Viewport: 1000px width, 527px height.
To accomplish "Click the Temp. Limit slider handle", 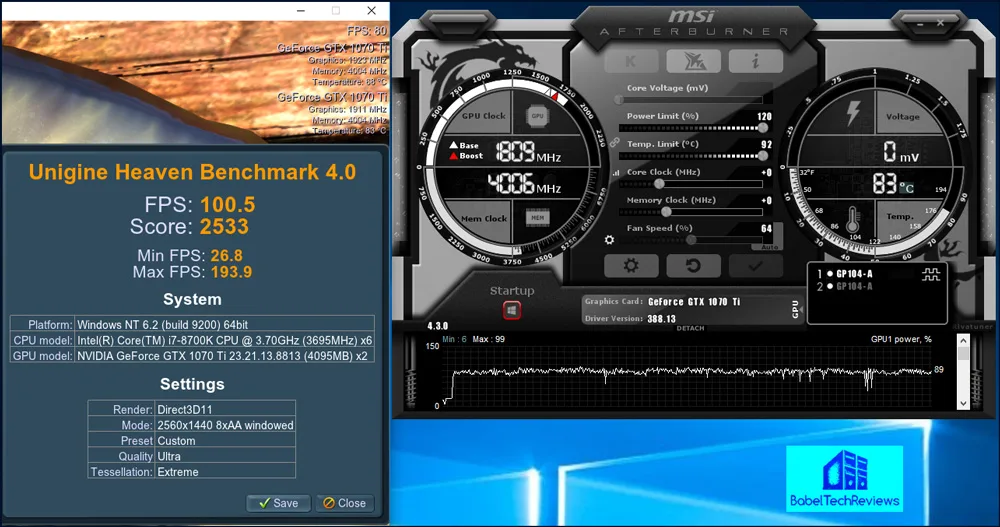I will coord(763,156).
